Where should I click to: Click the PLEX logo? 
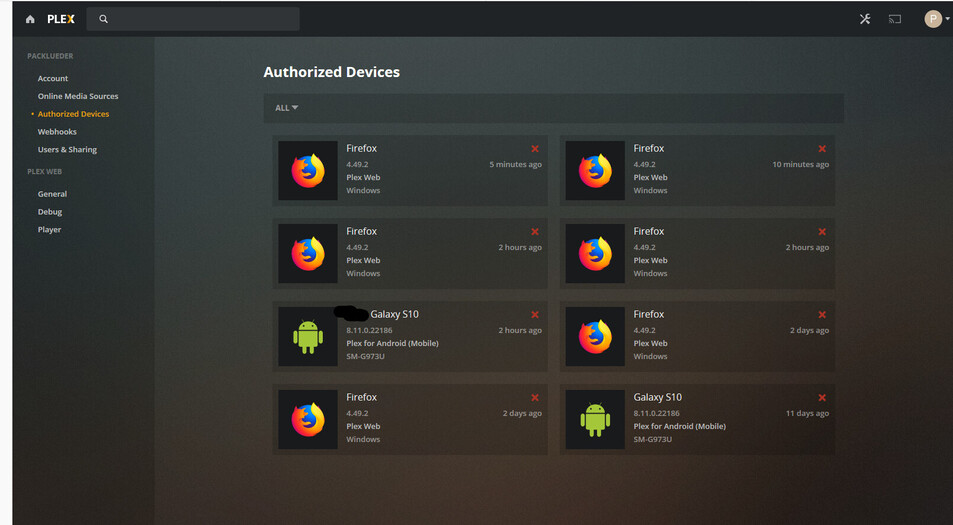pos(61,19)
